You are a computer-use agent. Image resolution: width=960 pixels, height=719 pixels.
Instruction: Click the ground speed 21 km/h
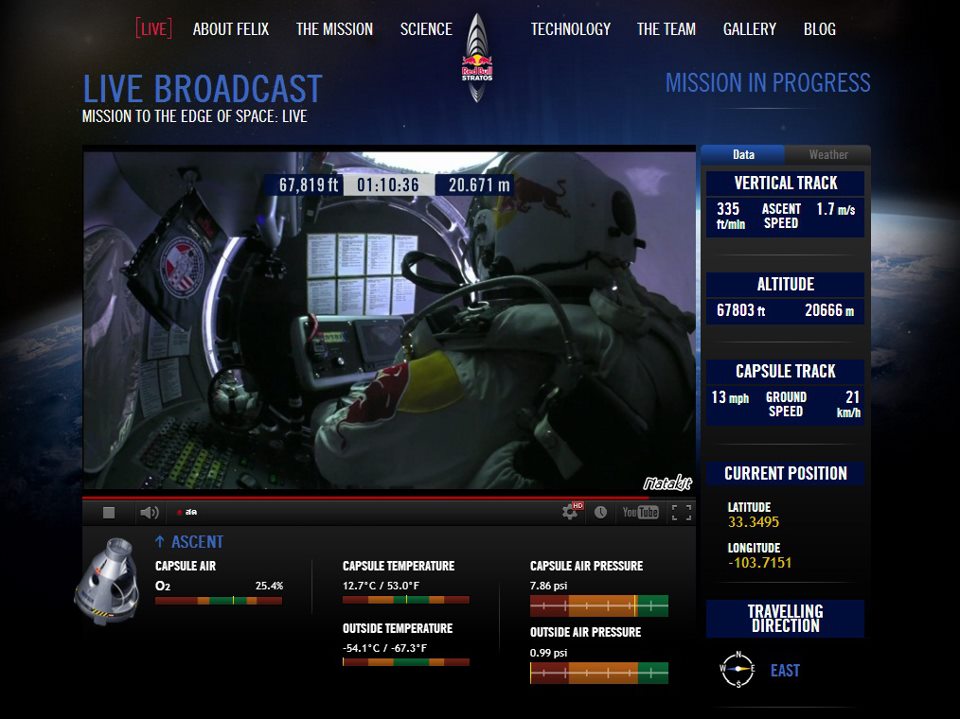849,404
